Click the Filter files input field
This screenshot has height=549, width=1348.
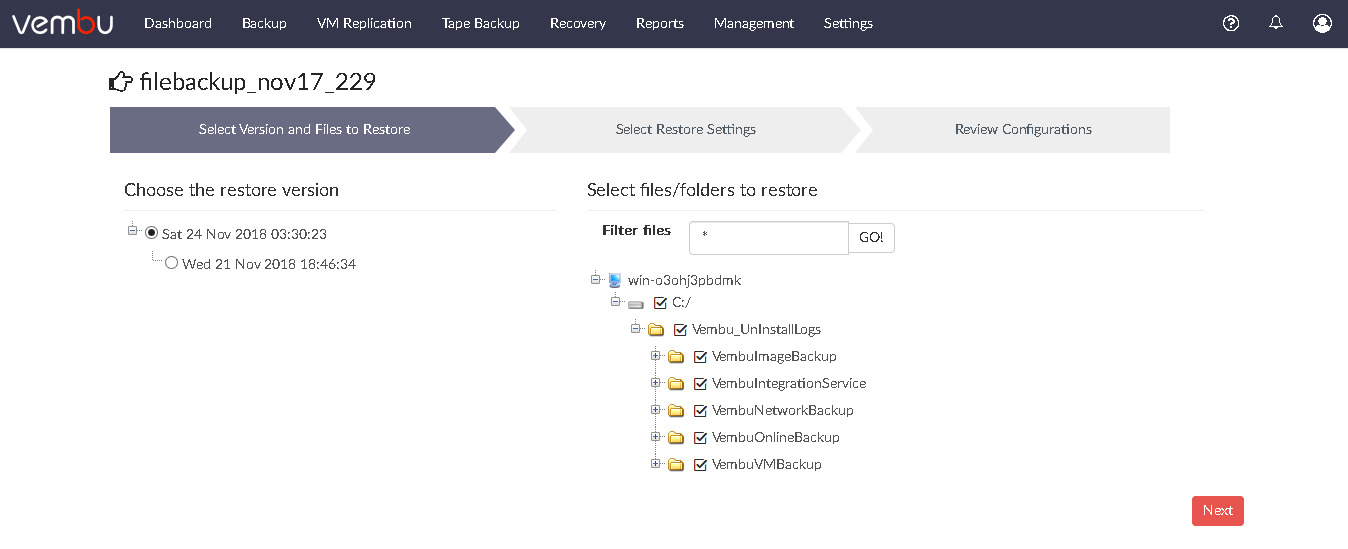769,238
